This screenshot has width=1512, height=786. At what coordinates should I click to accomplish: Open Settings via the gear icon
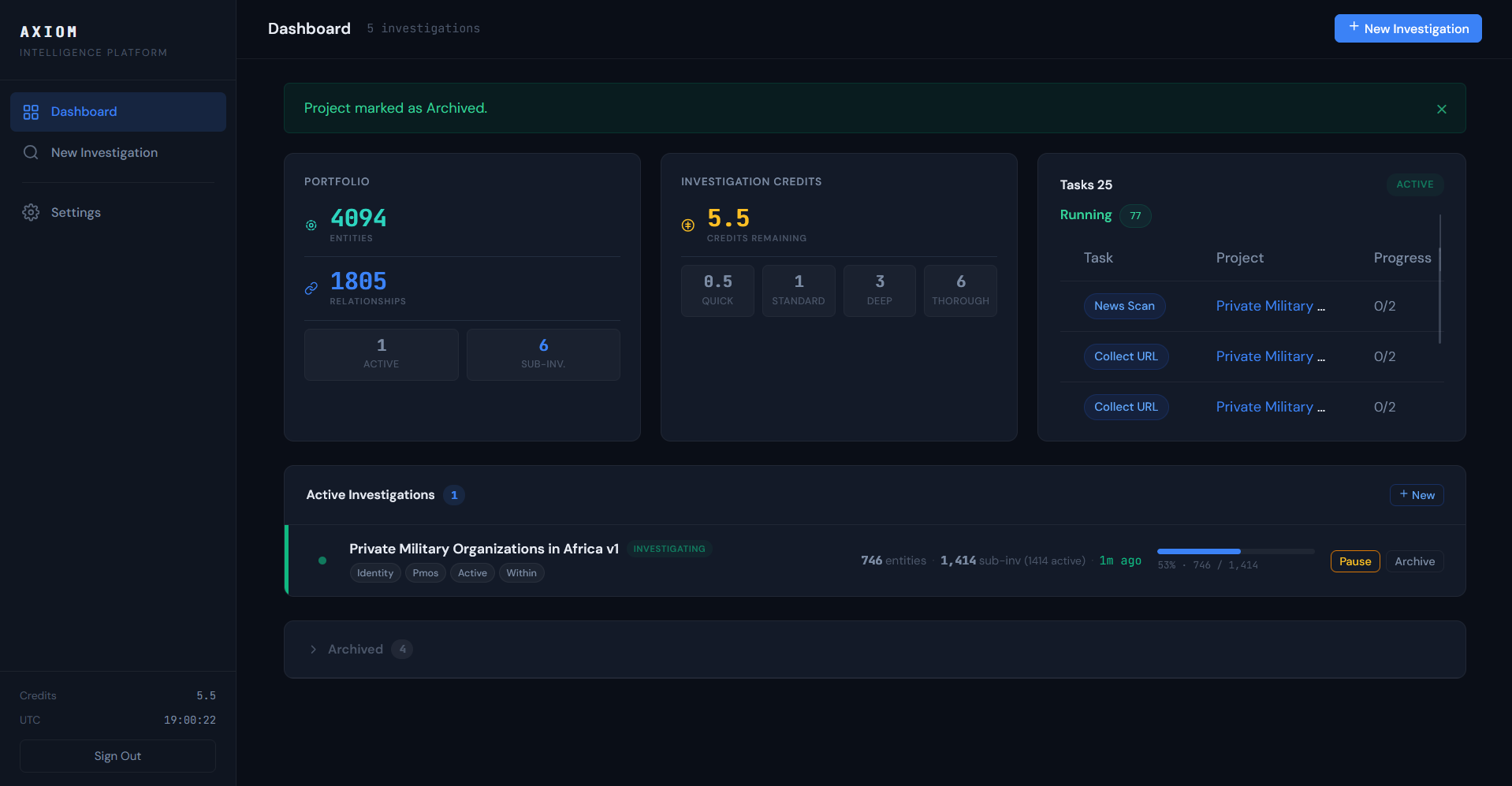point(31,212)
